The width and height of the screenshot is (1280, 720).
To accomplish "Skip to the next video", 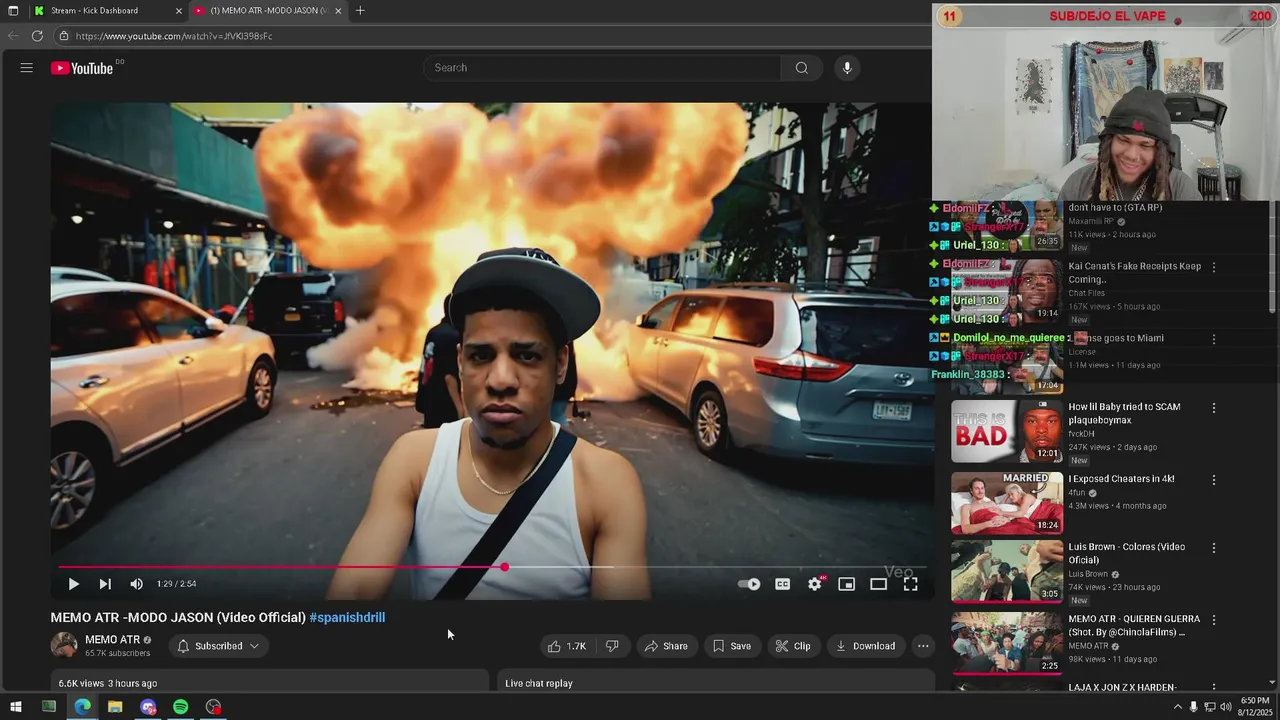I will coord(105,584).
